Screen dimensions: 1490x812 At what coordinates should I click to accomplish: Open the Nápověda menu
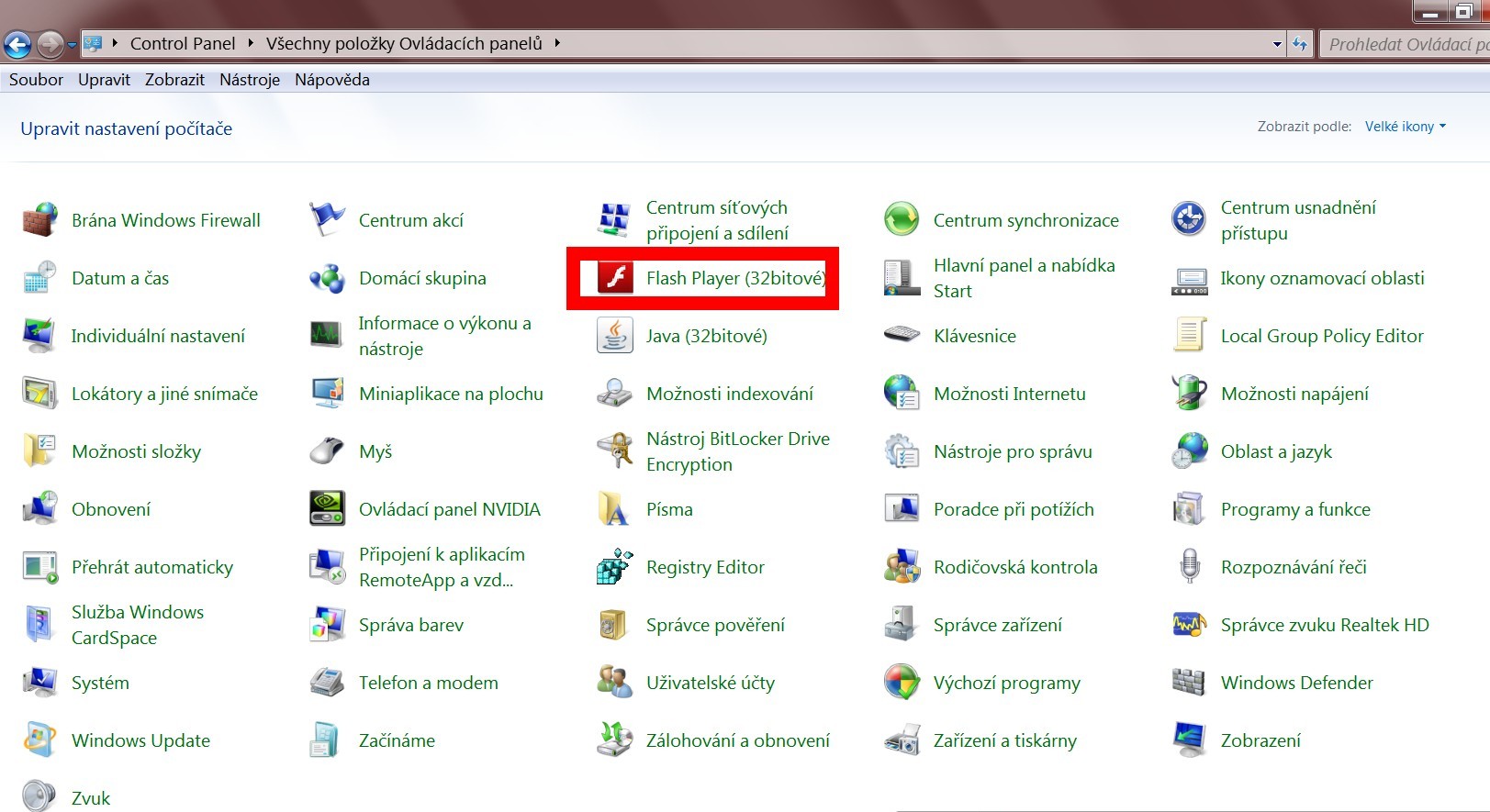pos(332,80)
